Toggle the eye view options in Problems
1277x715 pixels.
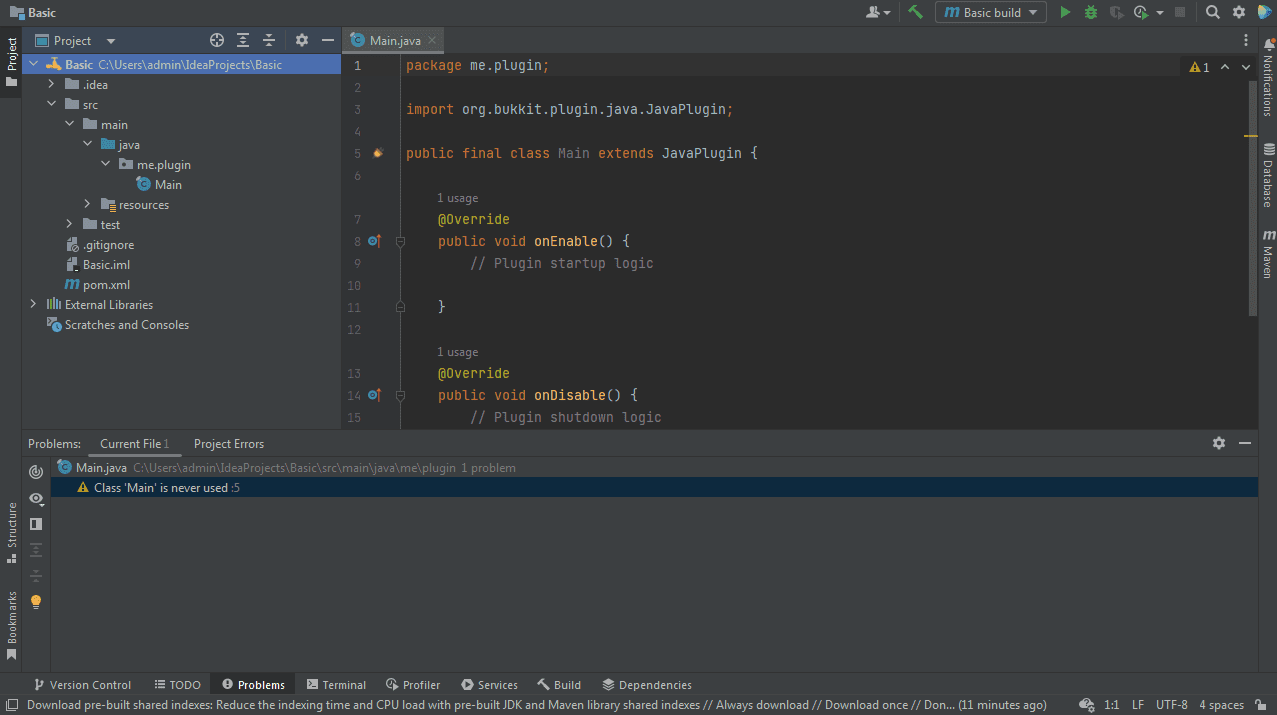pyautogui.click(x=36, y=498)
